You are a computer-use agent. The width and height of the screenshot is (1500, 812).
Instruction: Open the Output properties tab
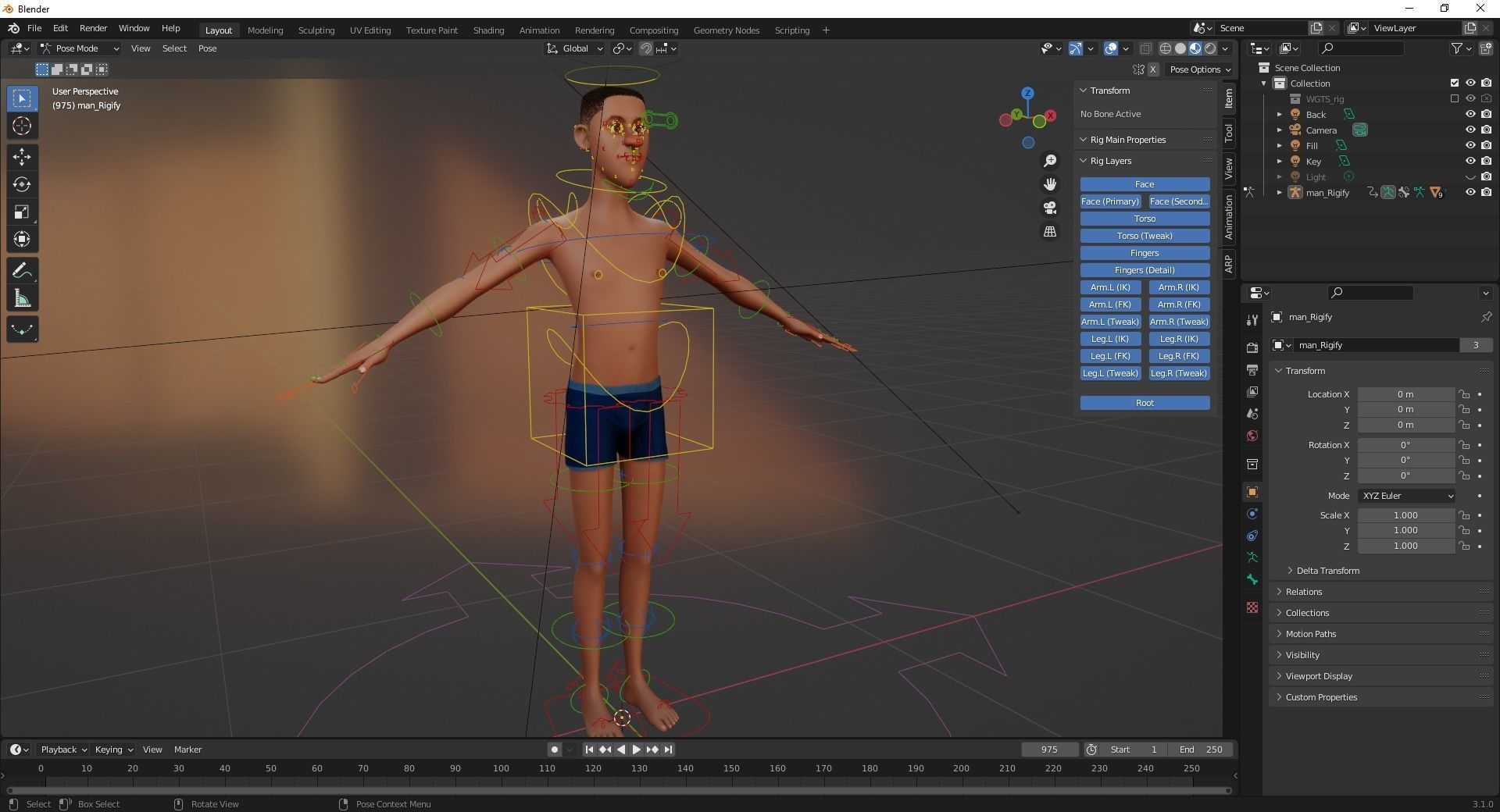click(x=1252, y=369)
